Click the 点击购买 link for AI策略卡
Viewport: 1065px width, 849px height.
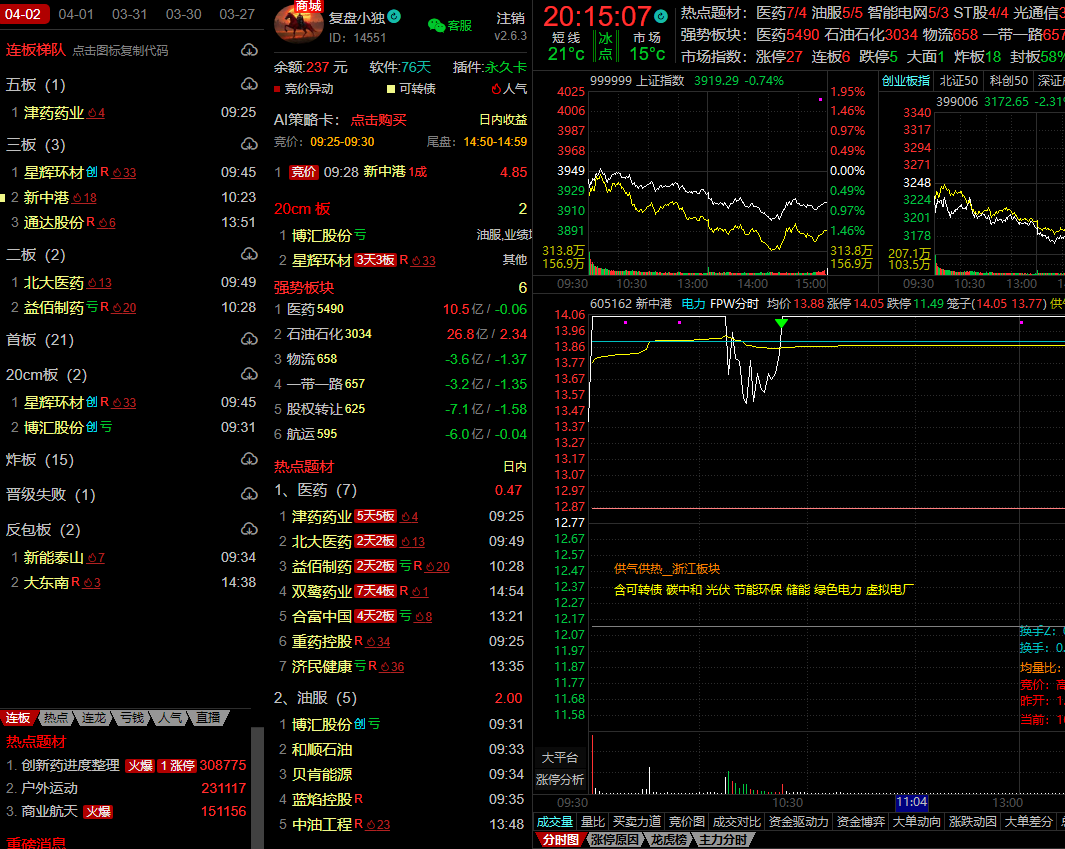(378, 120)
